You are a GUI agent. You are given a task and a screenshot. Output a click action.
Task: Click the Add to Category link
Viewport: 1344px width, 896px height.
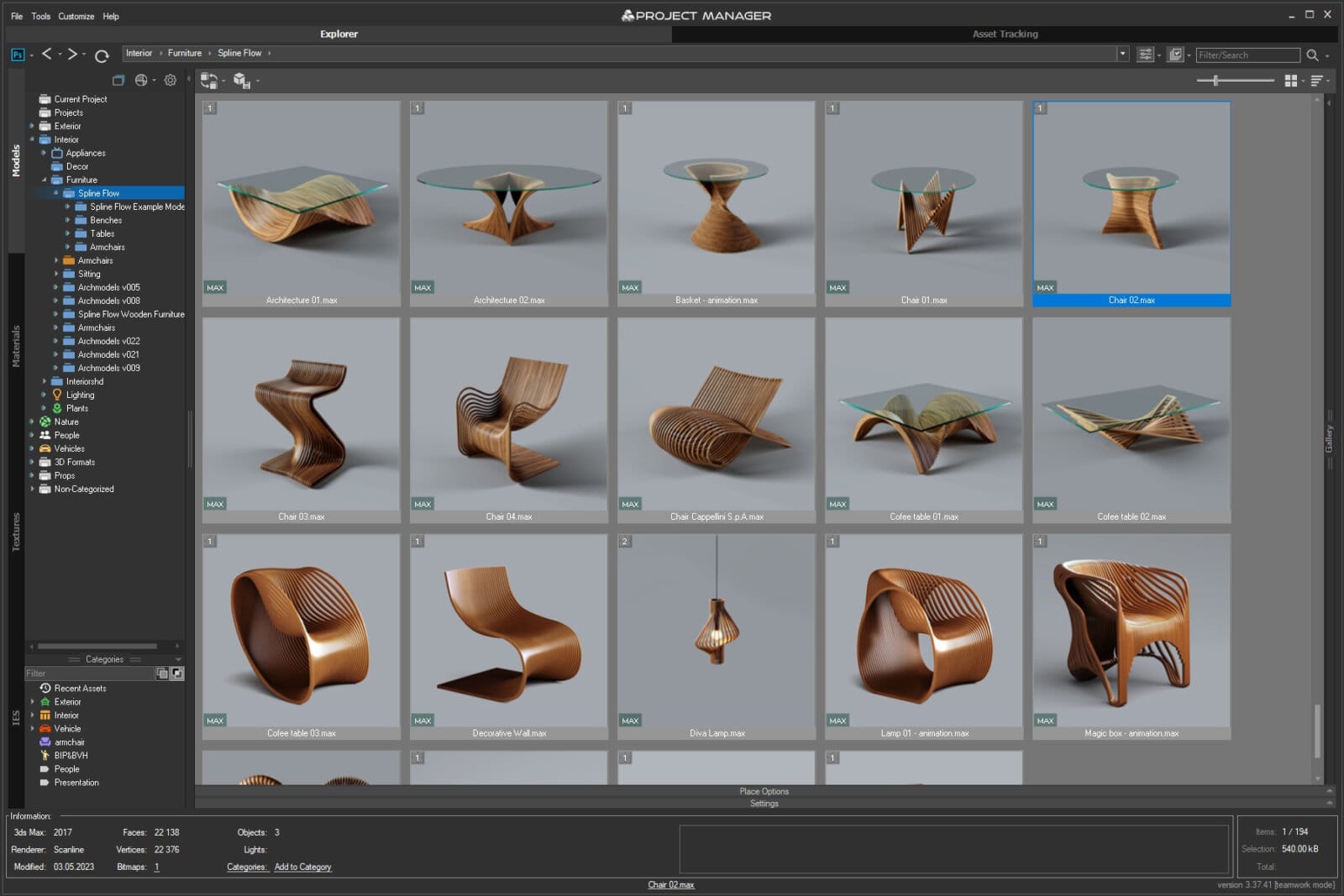tap(303, 867)
